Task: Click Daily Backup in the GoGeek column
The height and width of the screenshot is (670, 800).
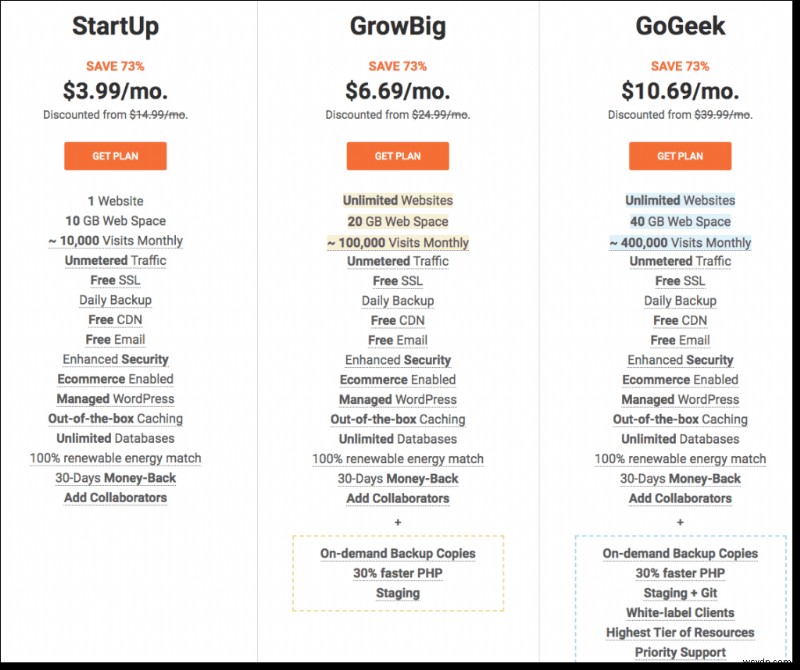Action: click(680, 301)
